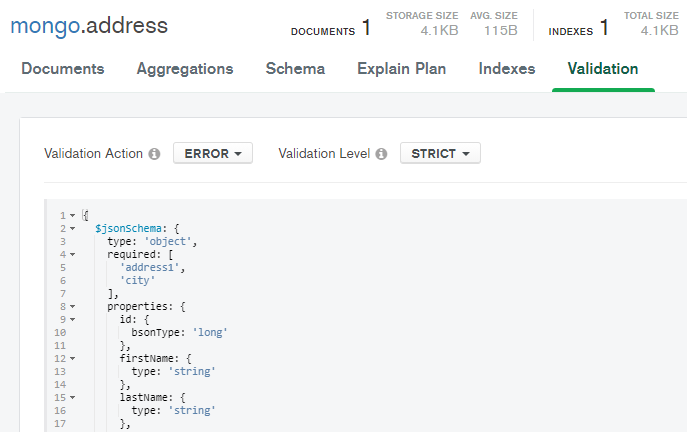
Task: Collapse the properties block on line 8
Action: click(73, 307)
